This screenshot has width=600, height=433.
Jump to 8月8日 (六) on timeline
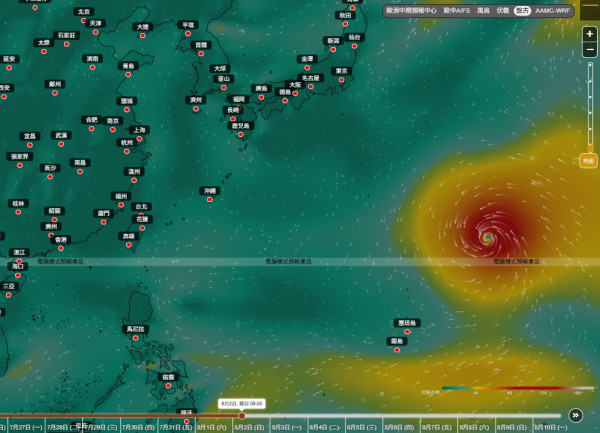click(x=474, y=427)
